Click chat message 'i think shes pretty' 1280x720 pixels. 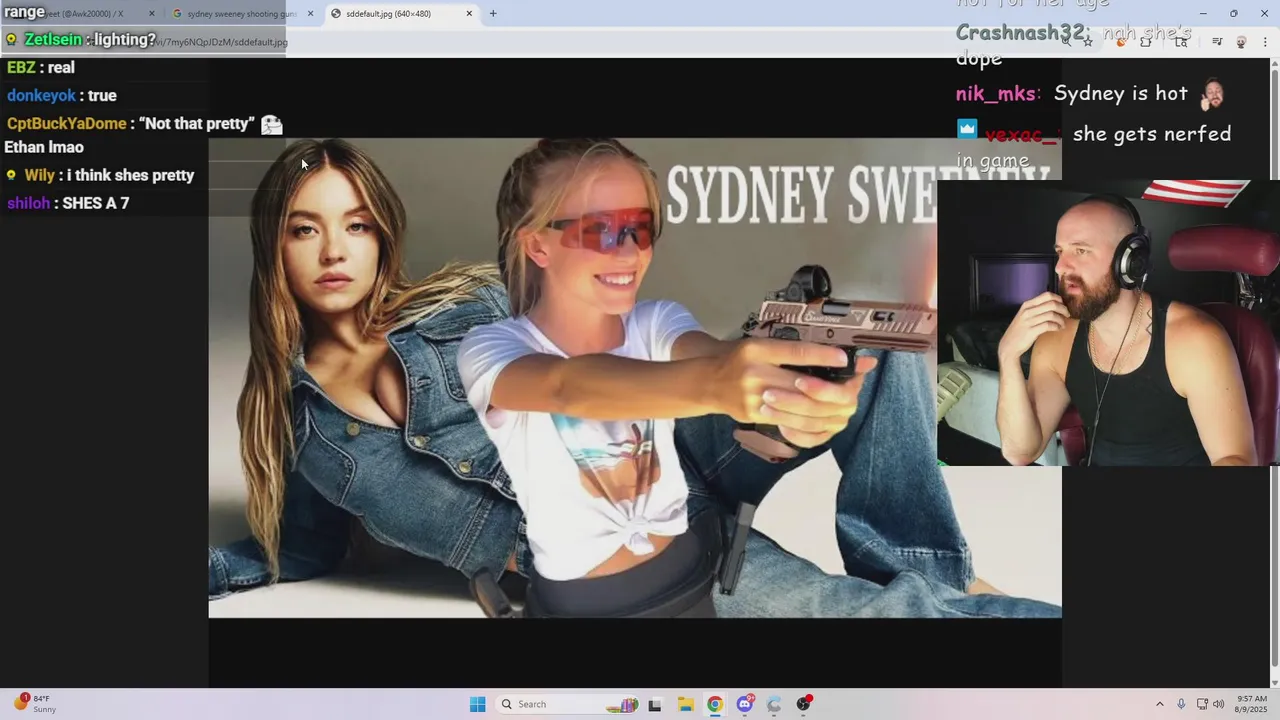click(x=130, y=175)
